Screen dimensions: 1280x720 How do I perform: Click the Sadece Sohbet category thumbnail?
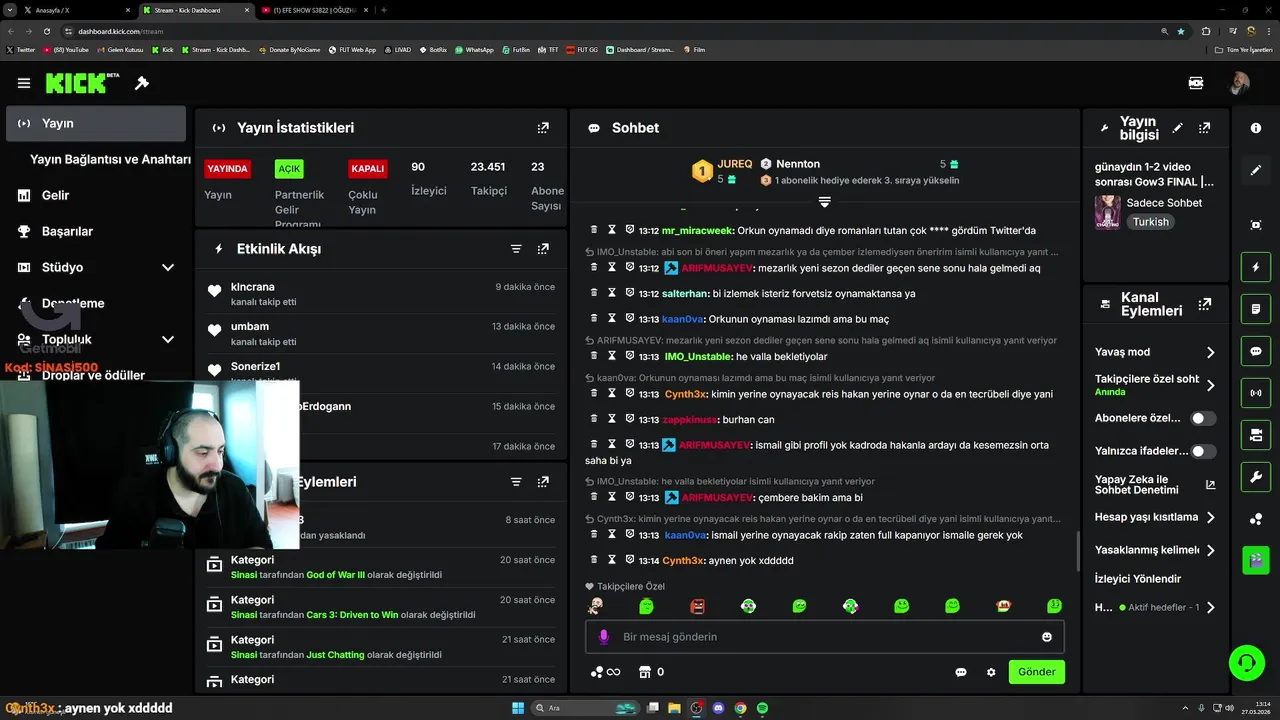[x=1107, y=212]
